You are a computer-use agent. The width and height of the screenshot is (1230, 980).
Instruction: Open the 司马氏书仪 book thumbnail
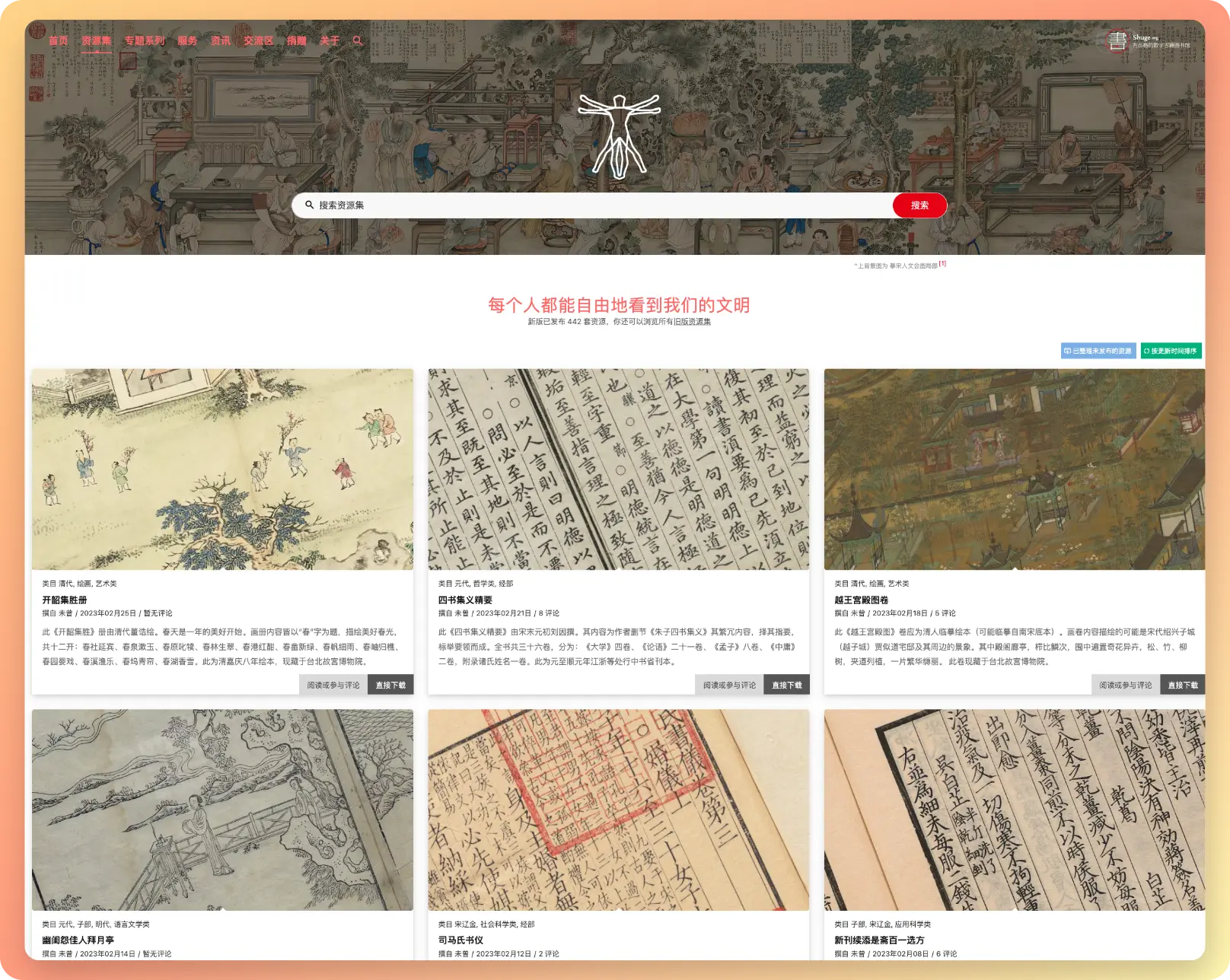pyautogui.click(x=618, y=810)
